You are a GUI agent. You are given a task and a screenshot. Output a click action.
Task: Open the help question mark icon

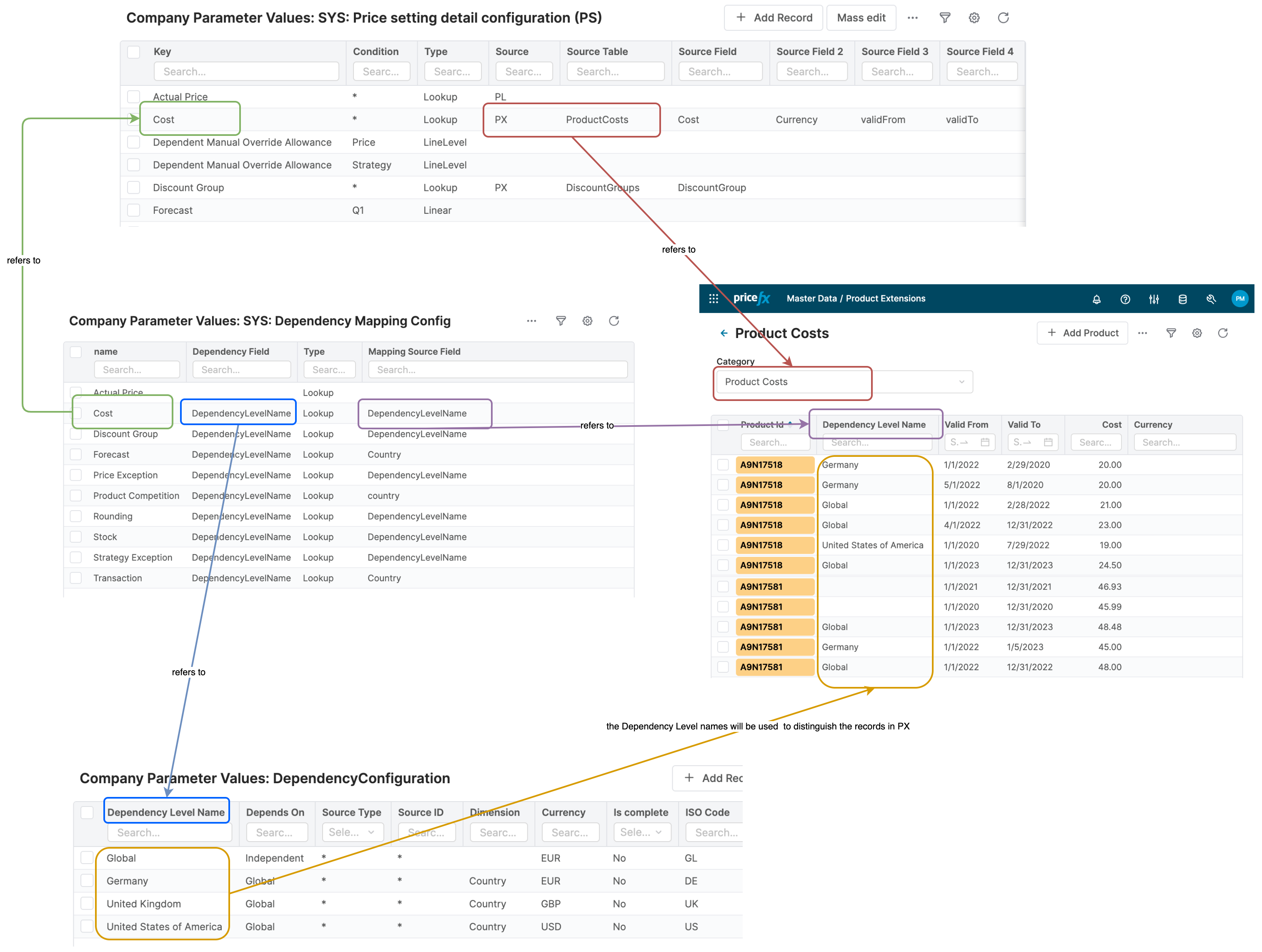pyautogui.click(x=1124, y=299)
